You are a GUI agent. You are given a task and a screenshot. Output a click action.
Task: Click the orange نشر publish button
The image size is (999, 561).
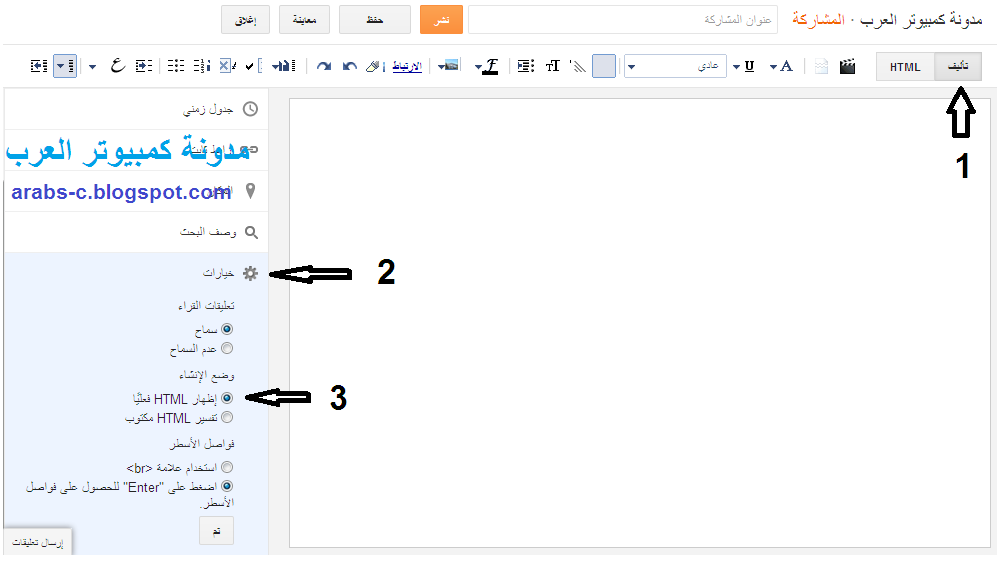(442, 20)
